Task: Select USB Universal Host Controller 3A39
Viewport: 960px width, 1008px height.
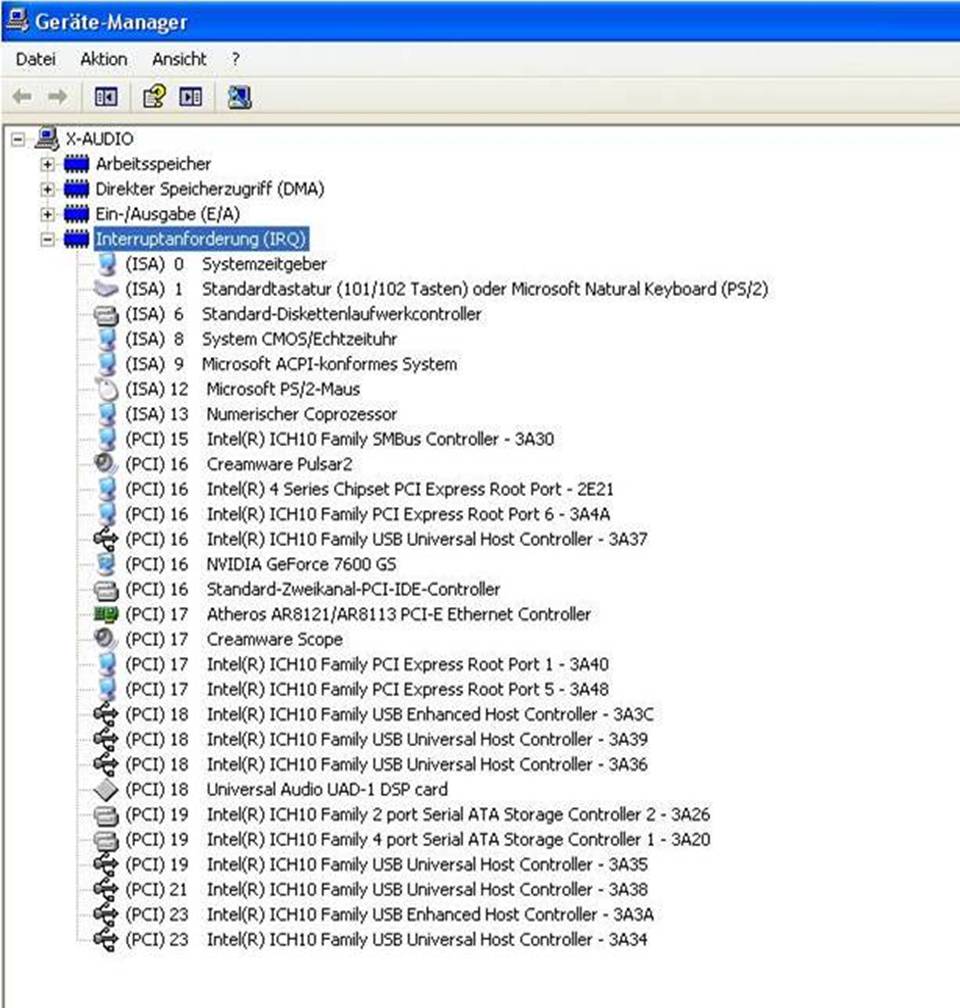Action: click(386, 739)
